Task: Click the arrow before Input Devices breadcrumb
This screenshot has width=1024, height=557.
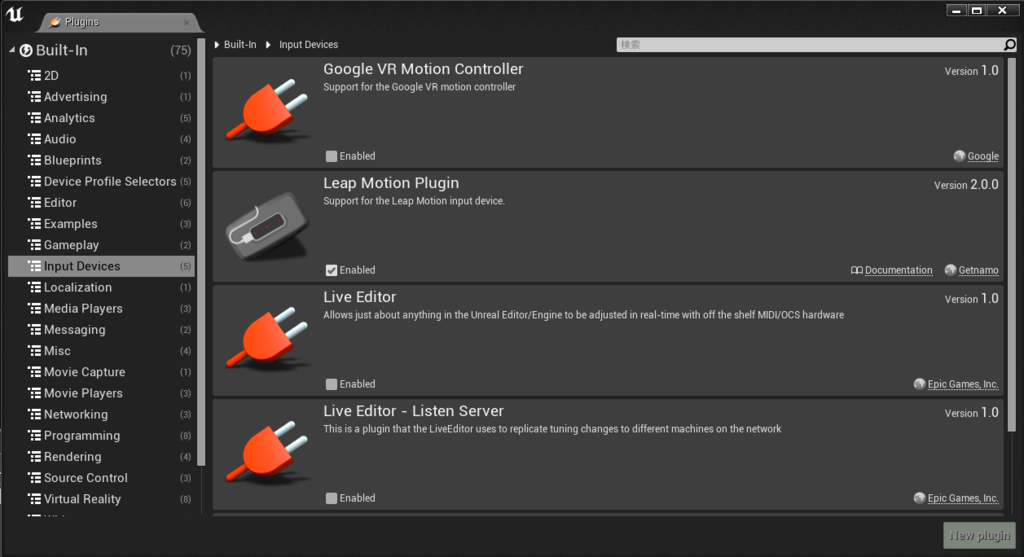Action: click(268, 44)
